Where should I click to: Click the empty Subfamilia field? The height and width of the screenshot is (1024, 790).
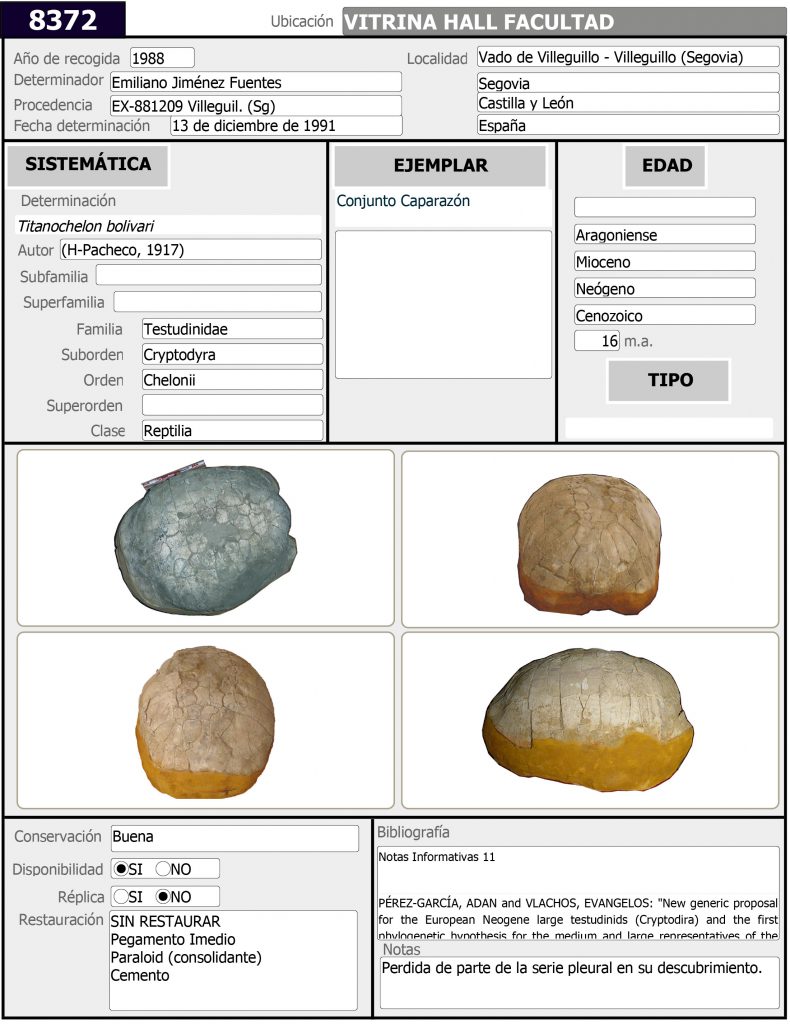(x=208, y=275)
